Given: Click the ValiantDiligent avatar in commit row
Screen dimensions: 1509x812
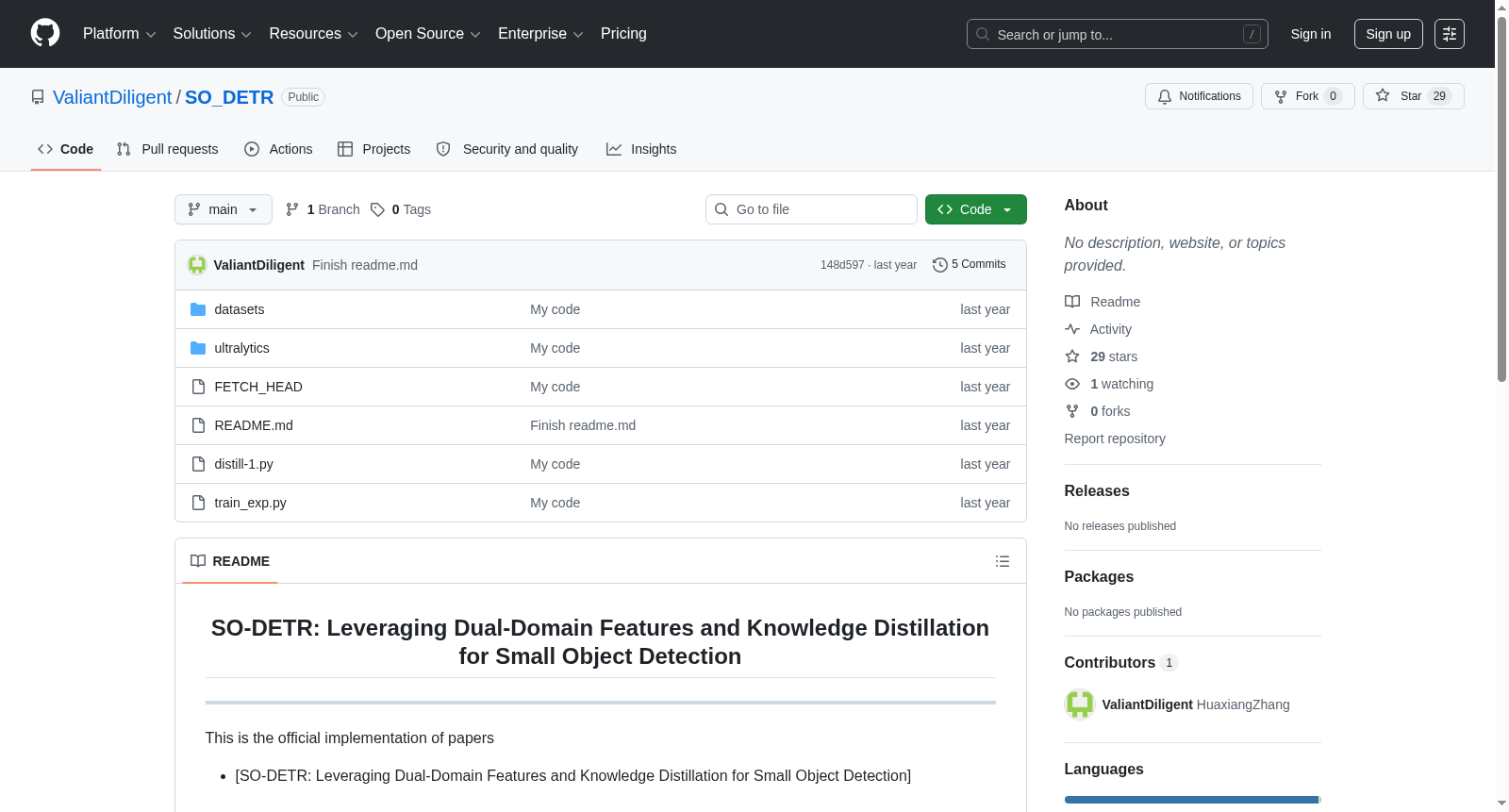Looking at the screenshot, I should (x=197, y=265).
